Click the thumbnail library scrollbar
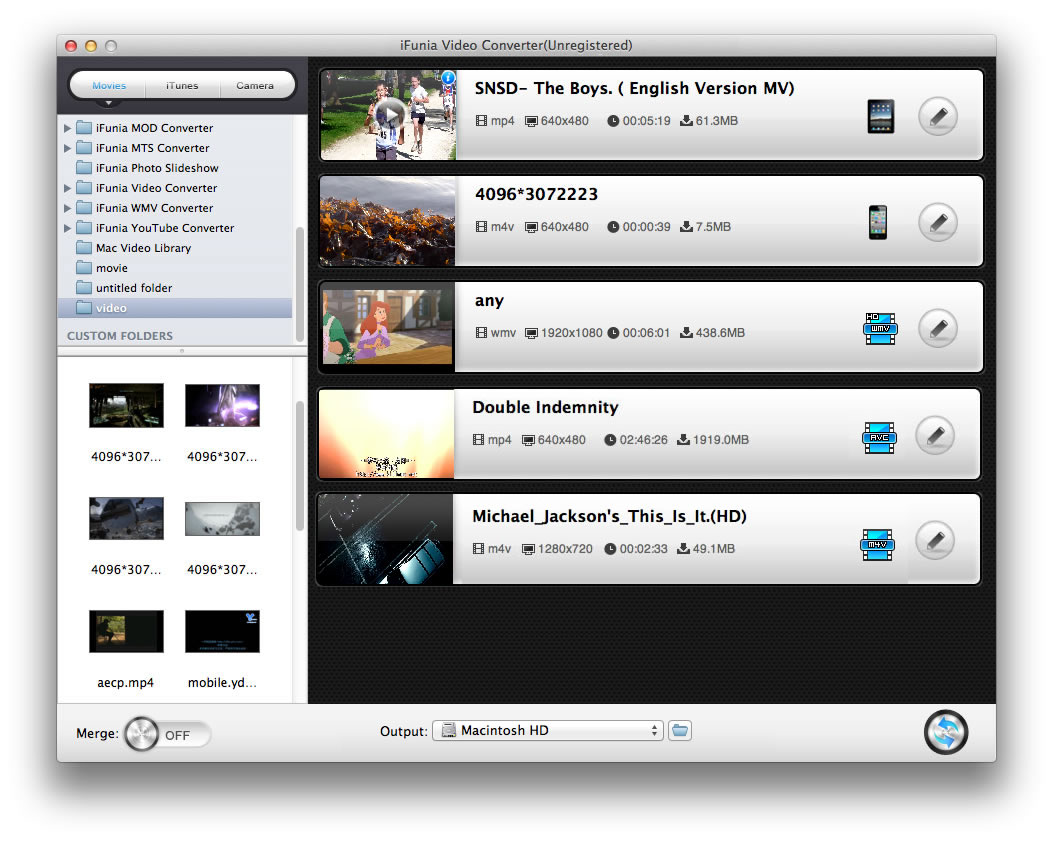This screenshot has height=841, width=1053. click(300, 466)
